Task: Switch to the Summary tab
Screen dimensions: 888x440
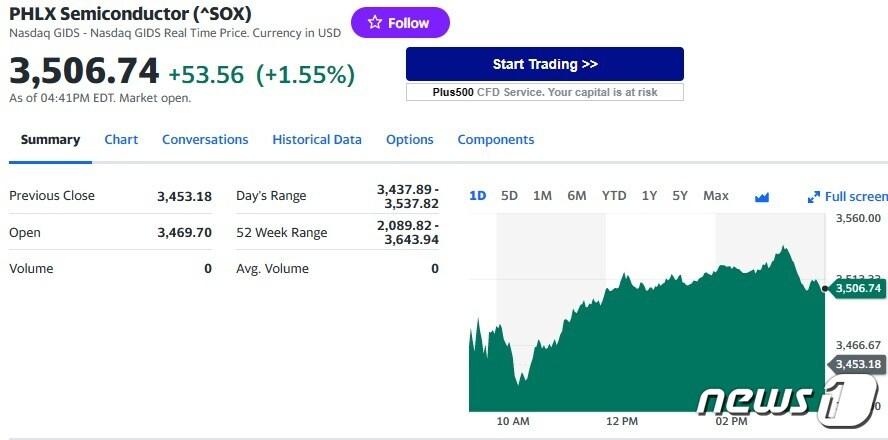Action: click(x=50, y=140)
